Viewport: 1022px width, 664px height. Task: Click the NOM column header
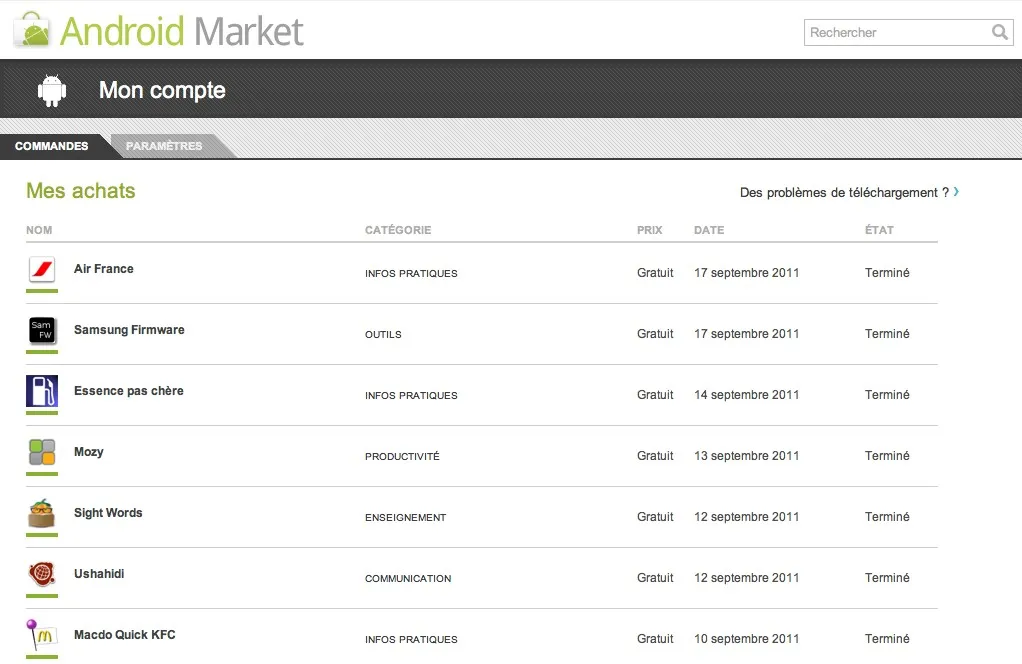point(39,230)
